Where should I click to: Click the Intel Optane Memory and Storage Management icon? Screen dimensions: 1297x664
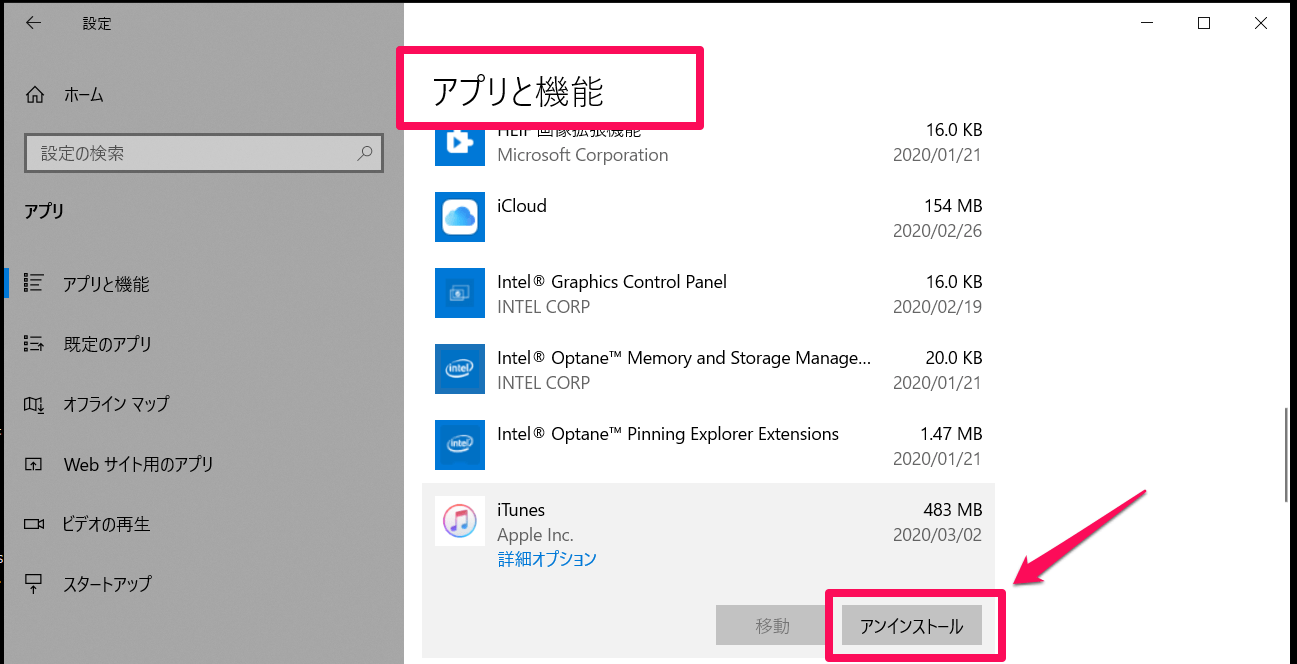coord(460,369)
